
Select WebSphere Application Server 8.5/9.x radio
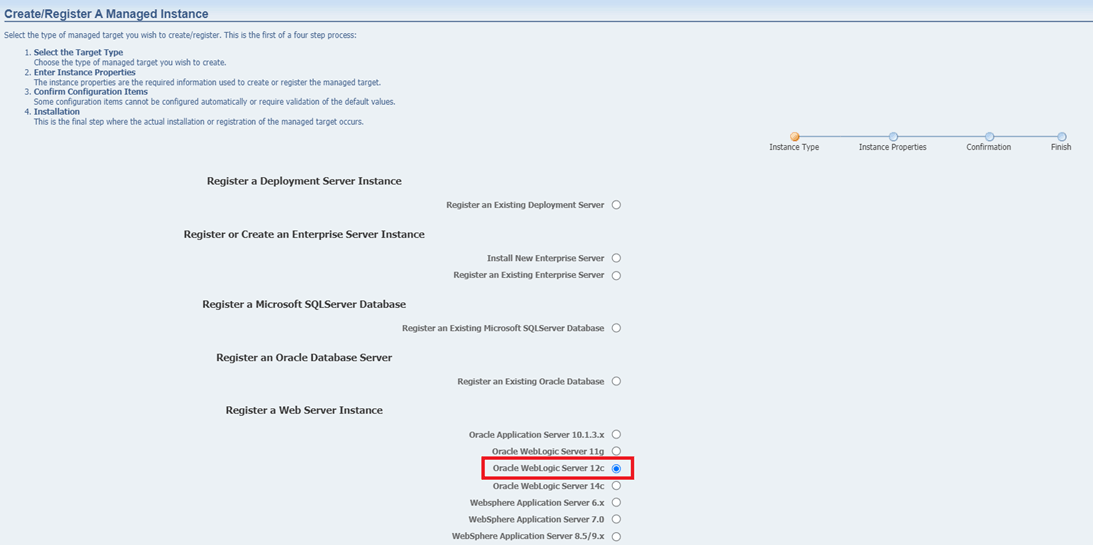click(x=616, y=537)
